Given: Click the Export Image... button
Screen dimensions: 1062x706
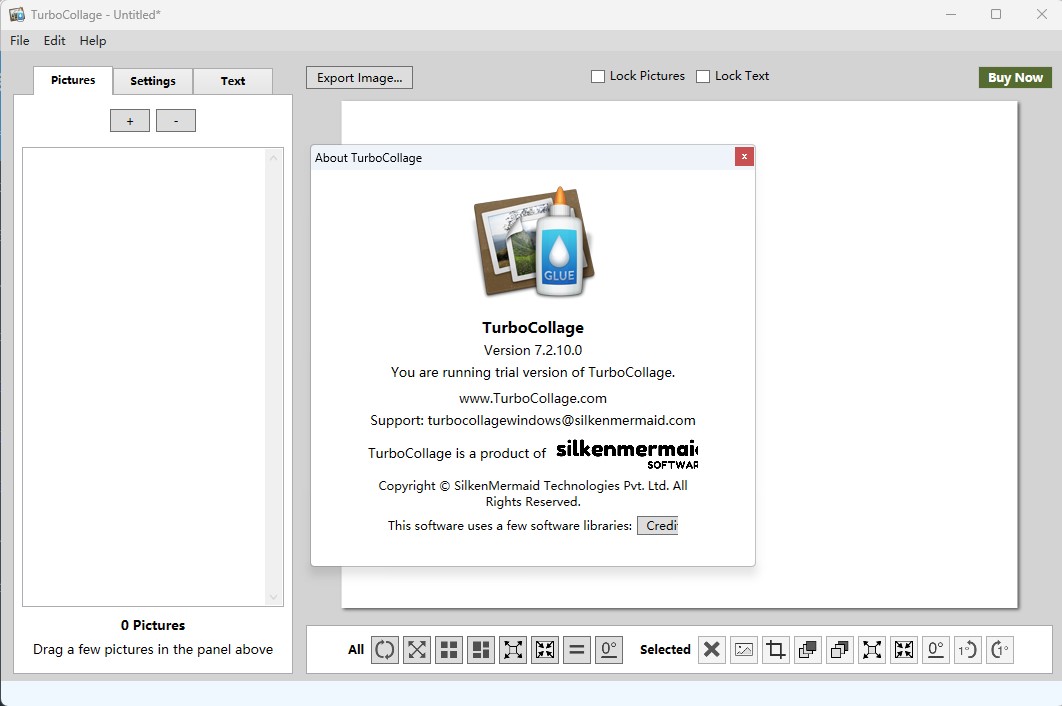Looking at the screenshot, I should (360, 77).
